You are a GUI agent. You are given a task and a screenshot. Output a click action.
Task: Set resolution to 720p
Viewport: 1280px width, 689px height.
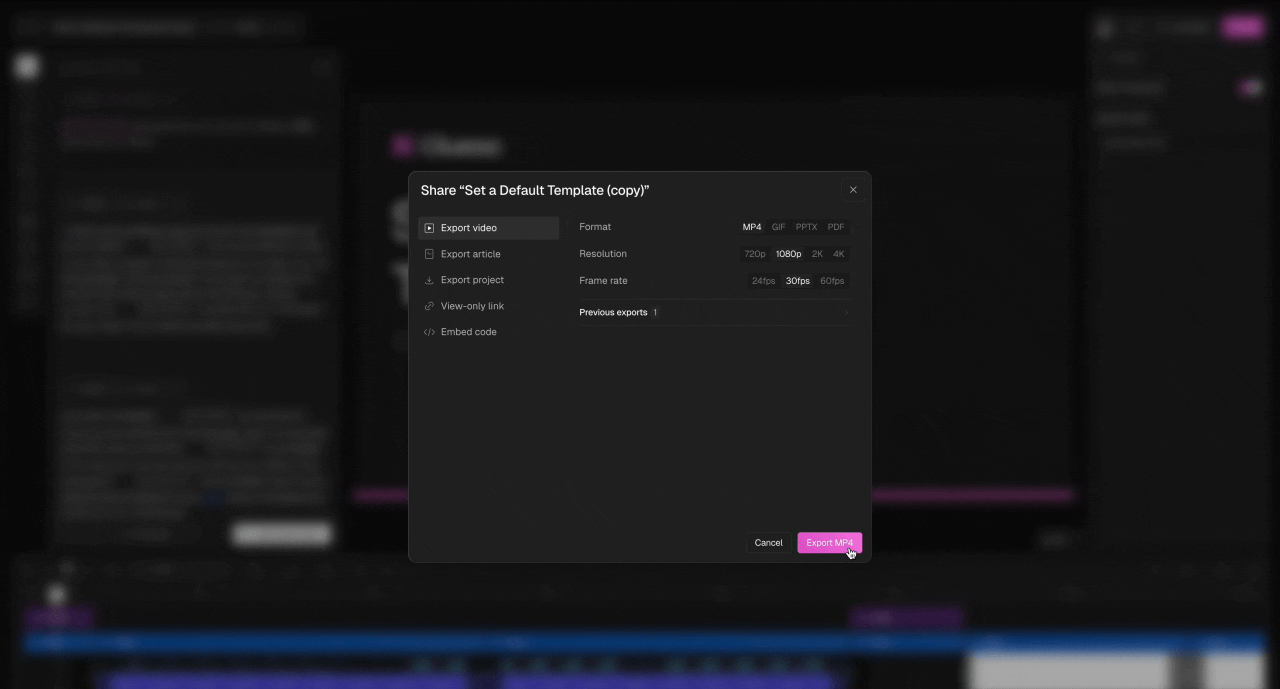click(755, 254)
